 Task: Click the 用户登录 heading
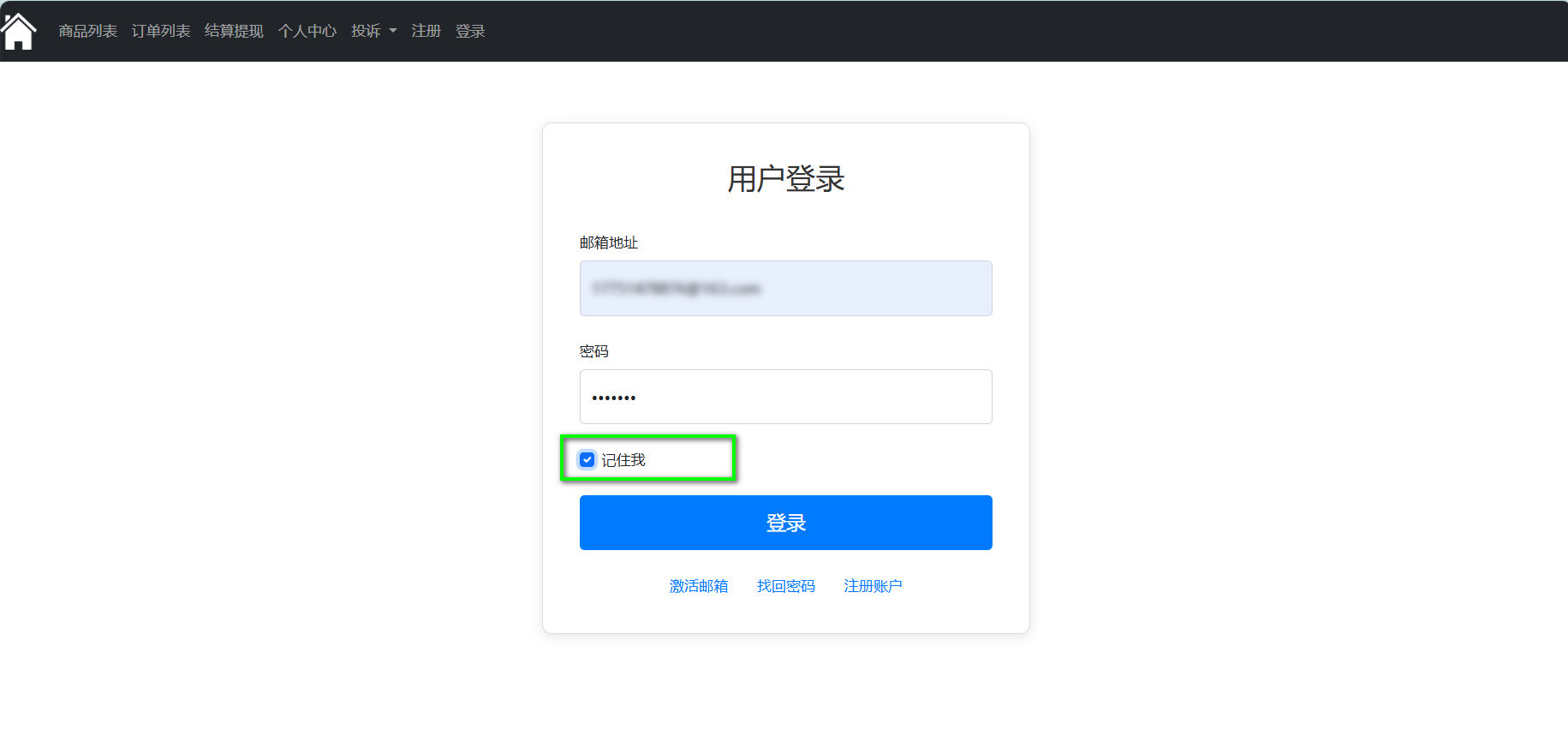(x=785, y=179)
